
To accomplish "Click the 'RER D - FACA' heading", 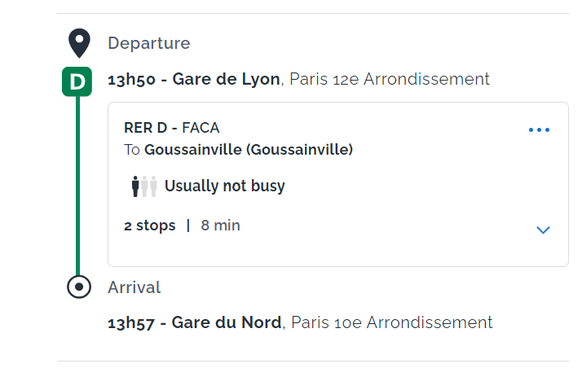I will (171, 128).
